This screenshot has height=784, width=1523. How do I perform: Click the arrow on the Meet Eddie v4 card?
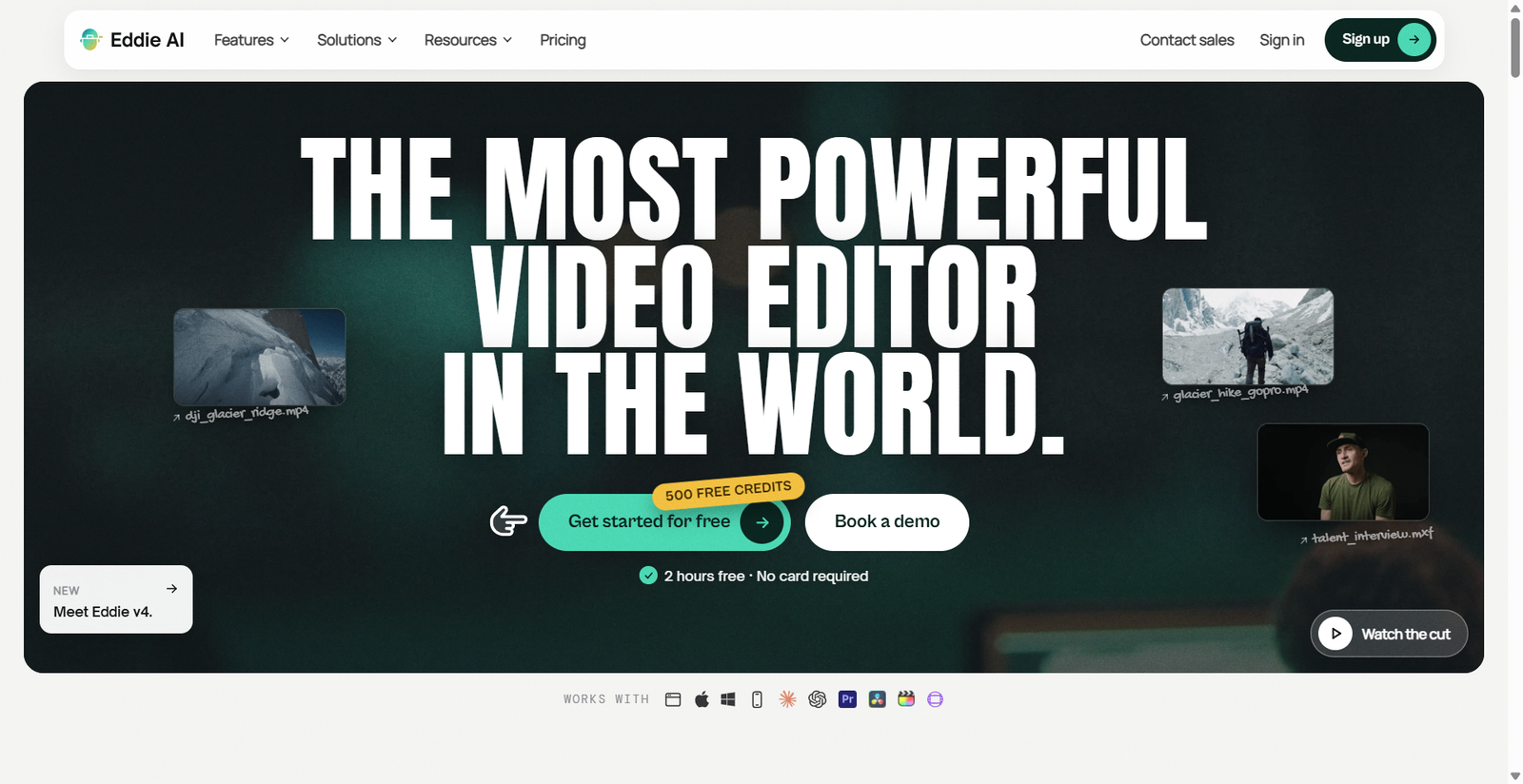pyautogui.click(x=171, y=589)
